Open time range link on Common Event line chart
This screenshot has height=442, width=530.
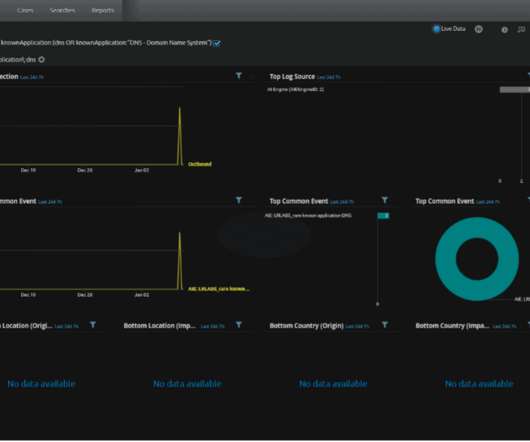(50, 202)
